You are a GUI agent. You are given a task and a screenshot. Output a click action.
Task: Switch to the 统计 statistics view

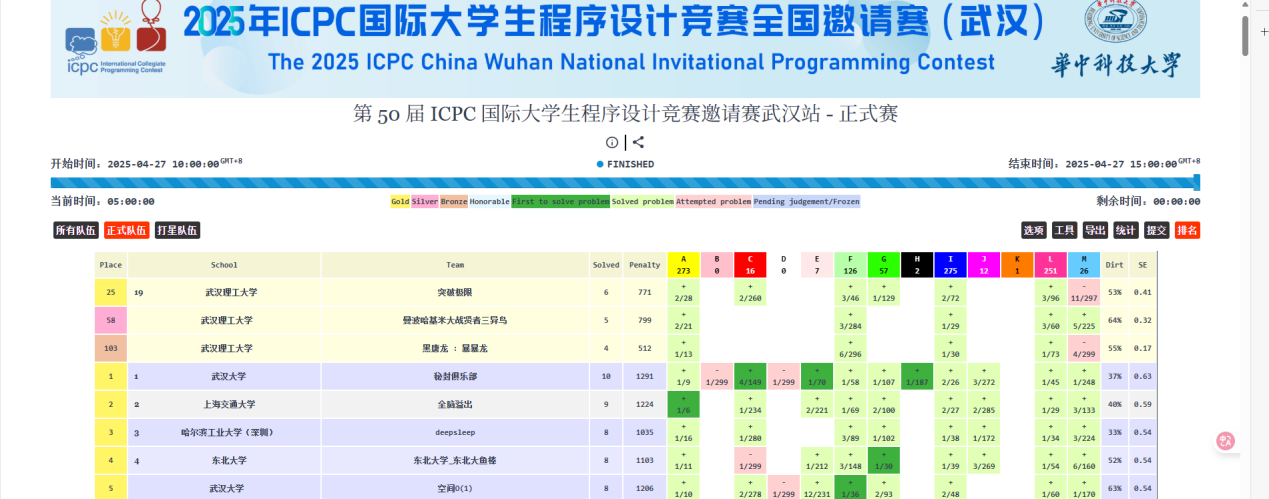coord(1126,230)
